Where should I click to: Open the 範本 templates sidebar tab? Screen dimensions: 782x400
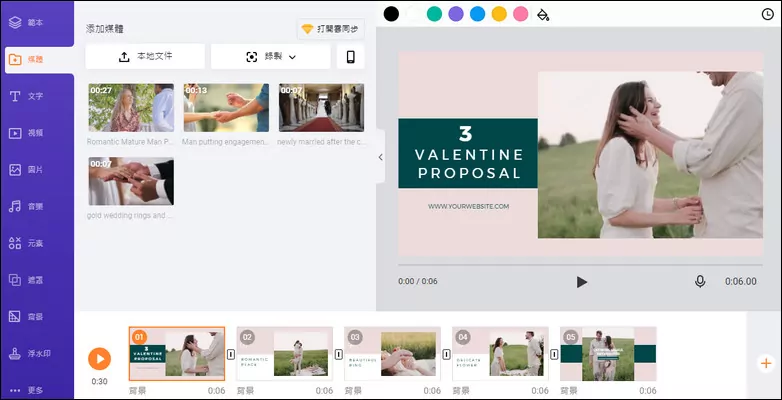click(x=26, y=22)
